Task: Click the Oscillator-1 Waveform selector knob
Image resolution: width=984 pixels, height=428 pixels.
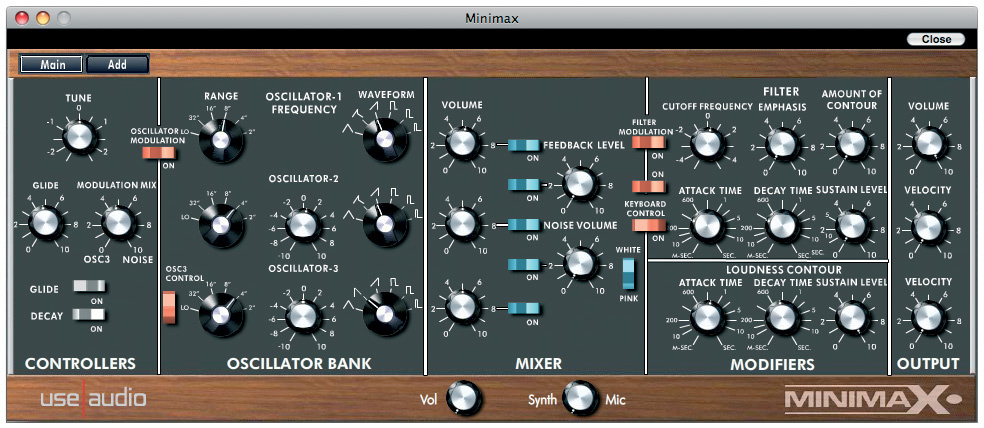Action: [x=385, y=140]
